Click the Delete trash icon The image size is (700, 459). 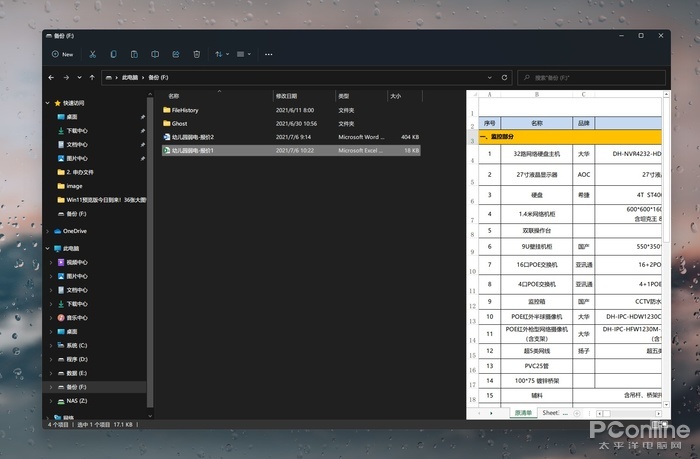coord(197,54)
